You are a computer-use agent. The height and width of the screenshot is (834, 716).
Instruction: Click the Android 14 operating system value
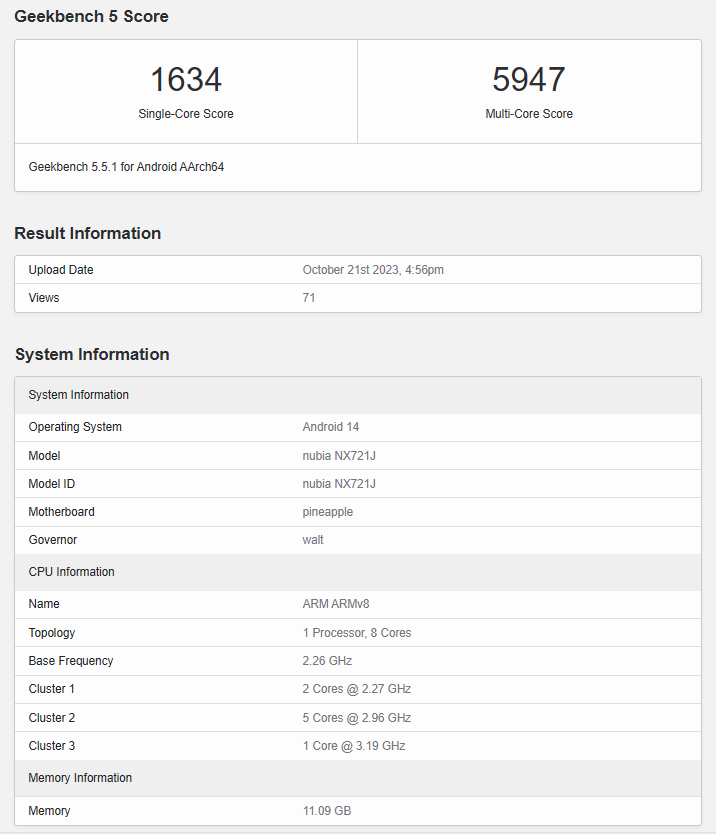[330, 427]
